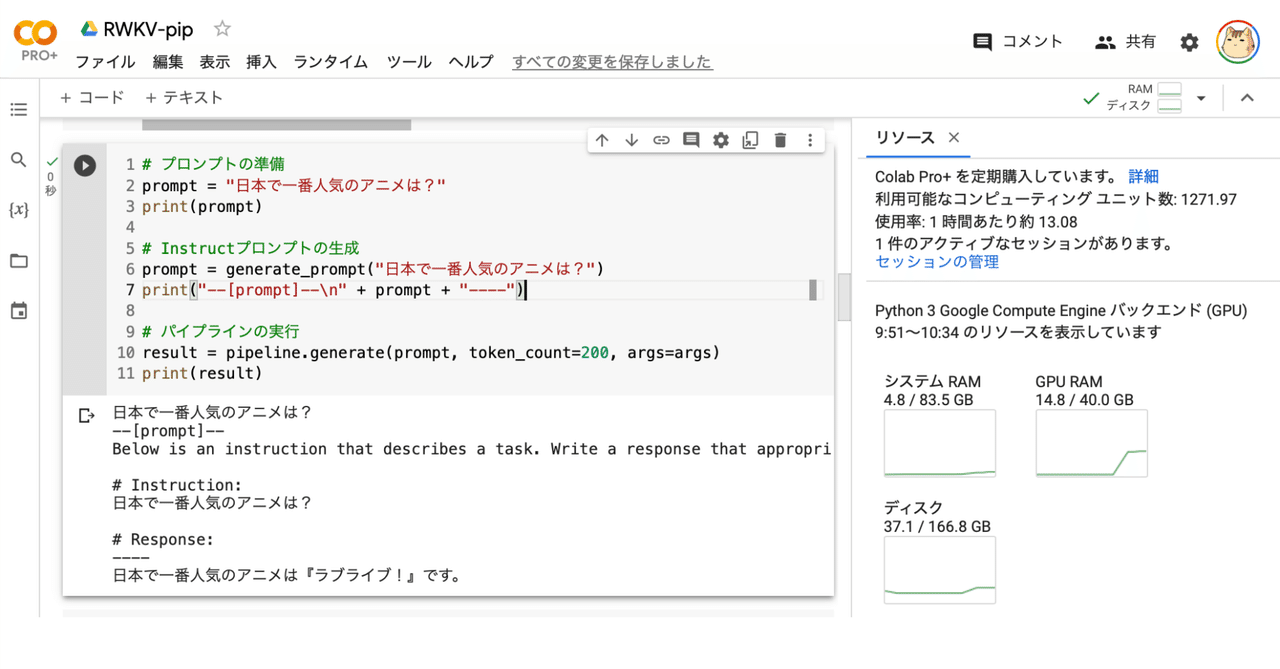Star the RWKV-pip notebook
Screen dimensions: 1280x669
pos(222,28)
